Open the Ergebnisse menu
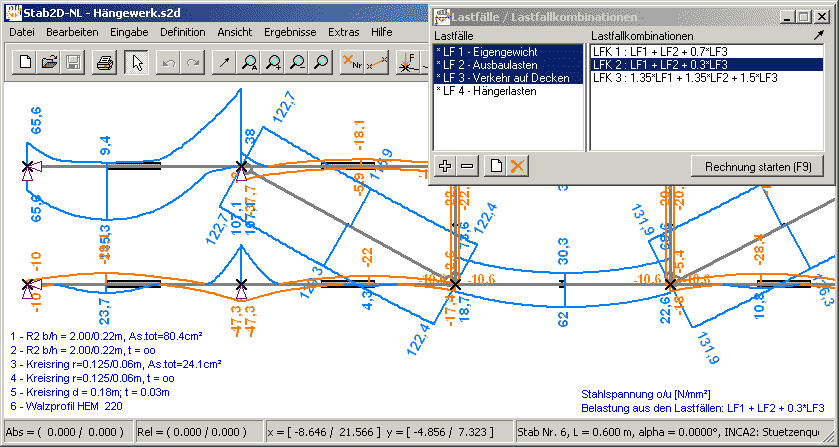The width and height of the screenshot is (839, 447). click(x=290, y=32)
